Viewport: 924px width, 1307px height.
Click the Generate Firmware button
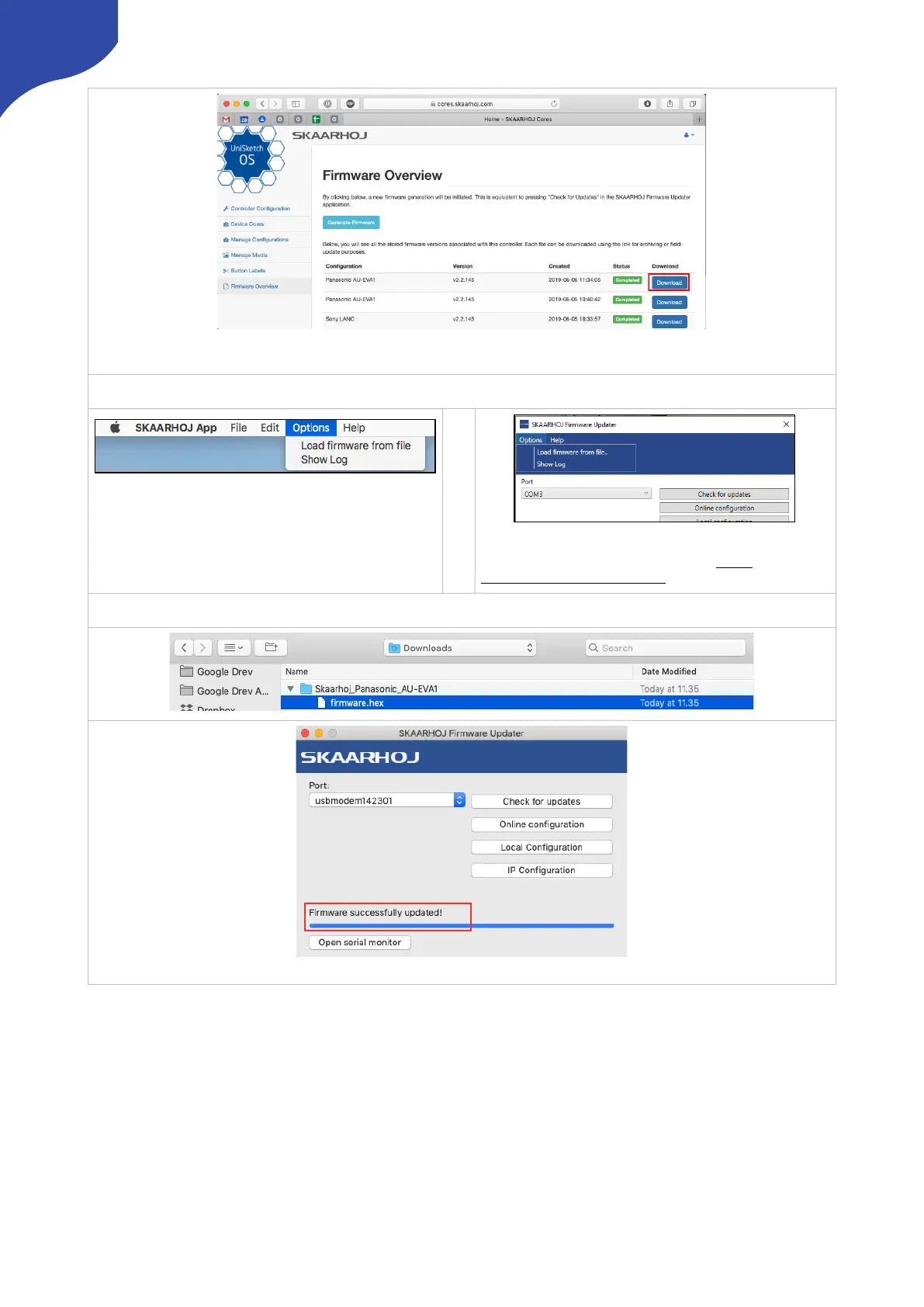click(351, 223)
